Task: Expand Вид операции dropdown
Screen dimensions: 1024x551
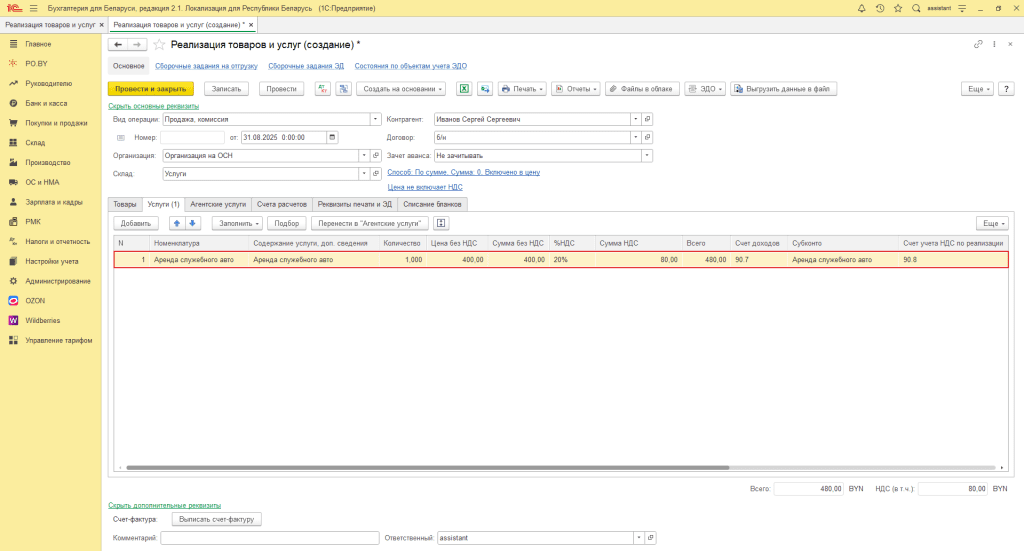Action: 376,119
